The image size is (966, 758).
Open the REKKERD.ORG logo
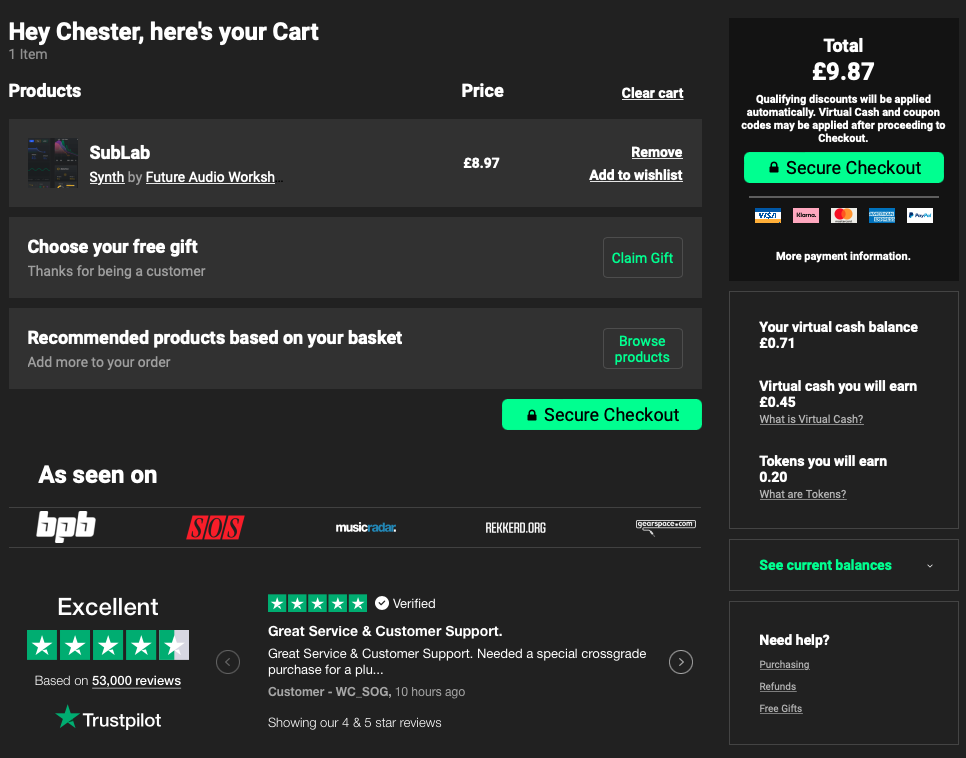(516, 528)
